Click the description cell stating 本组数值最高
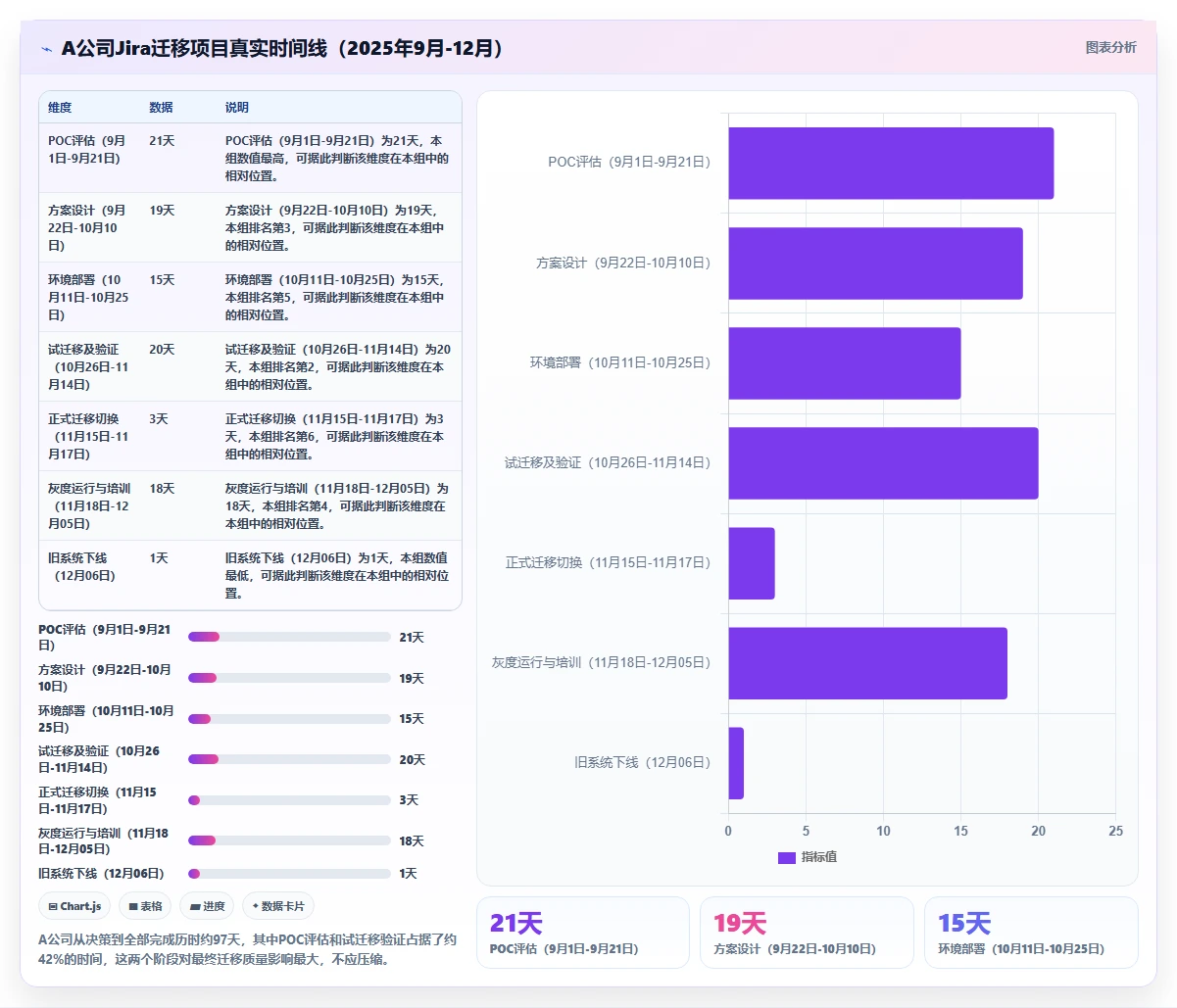The height and width of the screenshot is (1008, 1177). click(337, 158)
